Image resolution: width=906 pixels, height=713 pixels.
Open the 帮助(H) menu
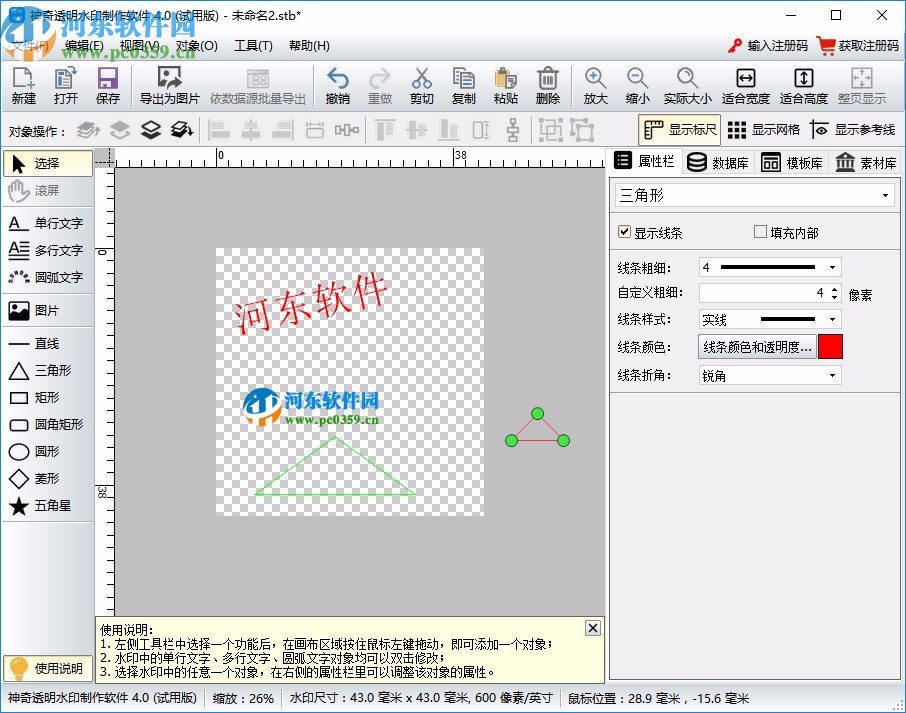pos(309,46)
